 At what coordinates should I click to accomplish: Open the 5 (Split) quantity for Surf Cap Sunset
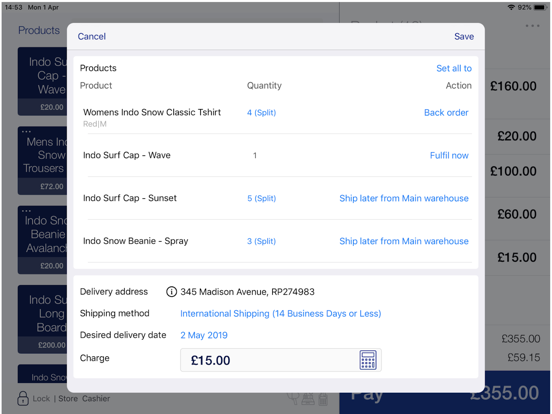(x=261, y=198)
